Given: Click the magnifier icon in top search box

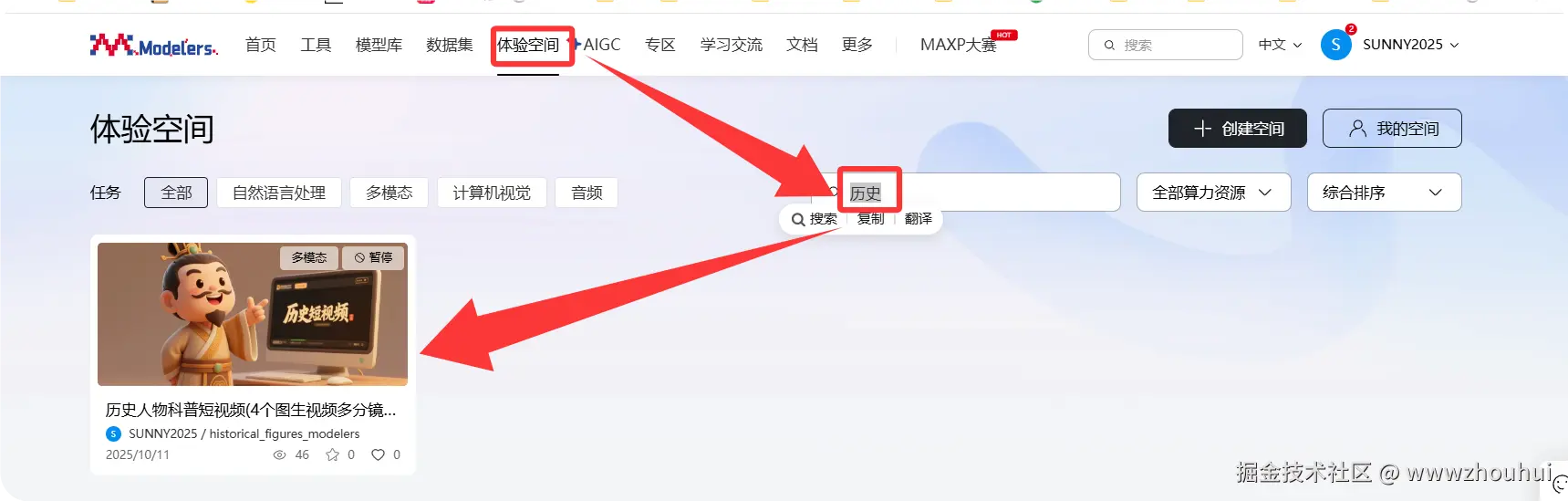Looking at the screenshot, I should [1109, 45].
